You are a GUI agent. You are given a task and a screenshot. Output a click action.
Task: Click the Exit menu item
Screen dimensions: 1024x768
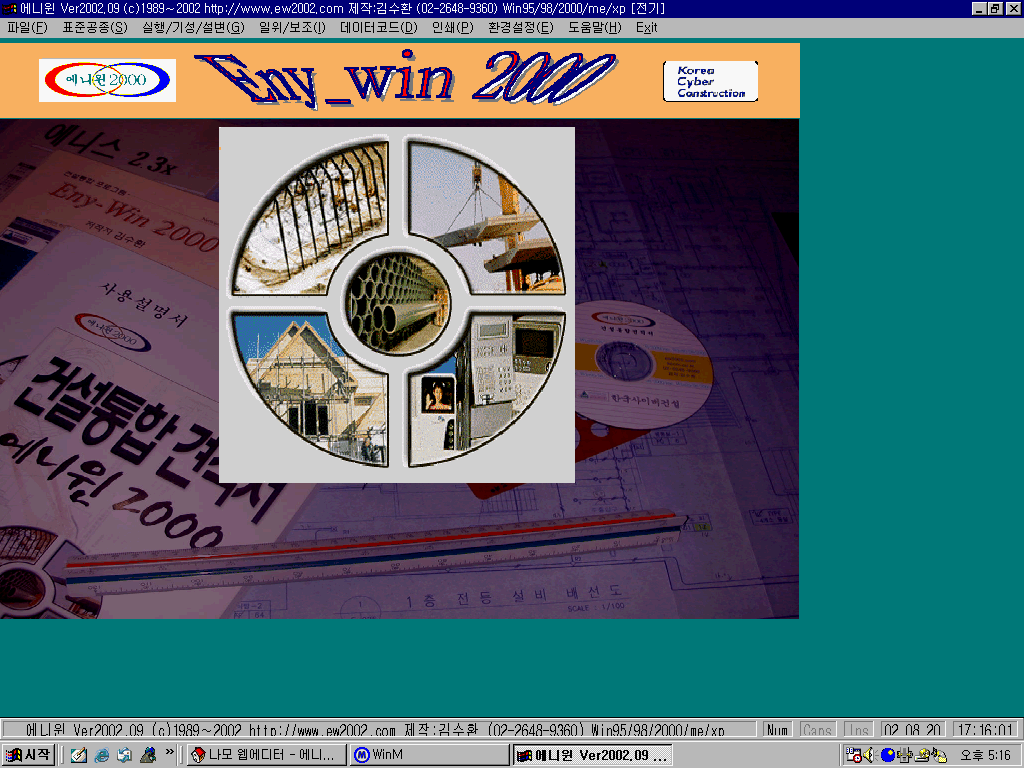point(647,27)
